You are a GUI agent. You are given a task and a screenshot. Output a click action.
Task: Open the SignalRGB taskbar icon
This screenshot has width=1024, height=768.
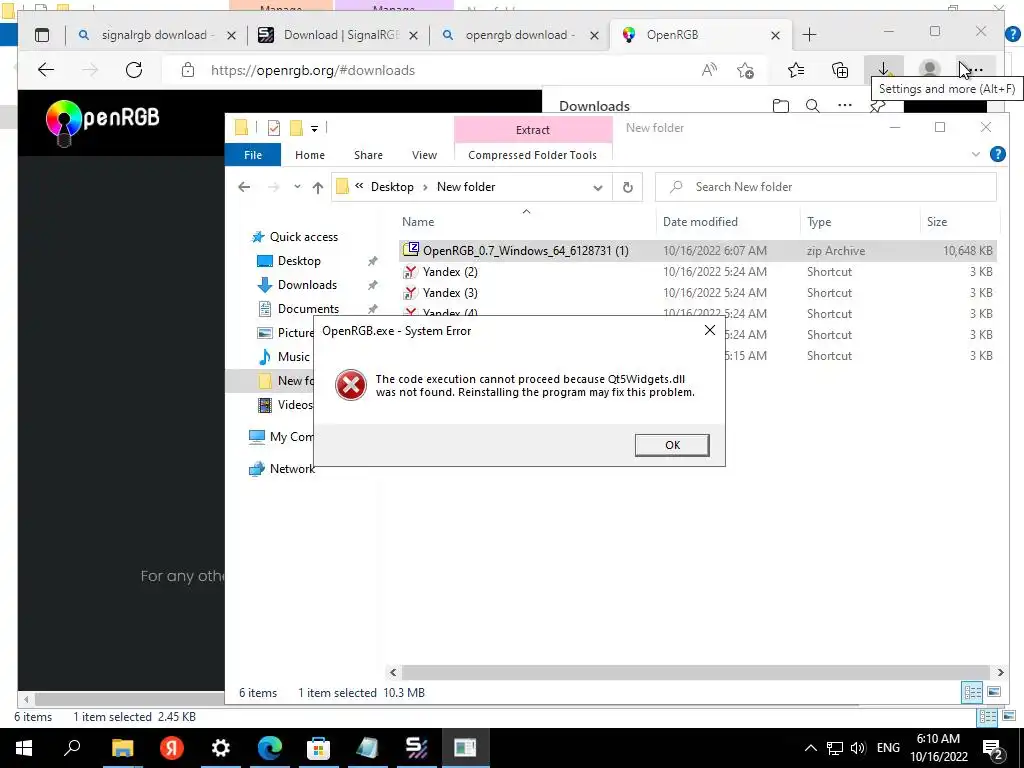click(417, 748)
